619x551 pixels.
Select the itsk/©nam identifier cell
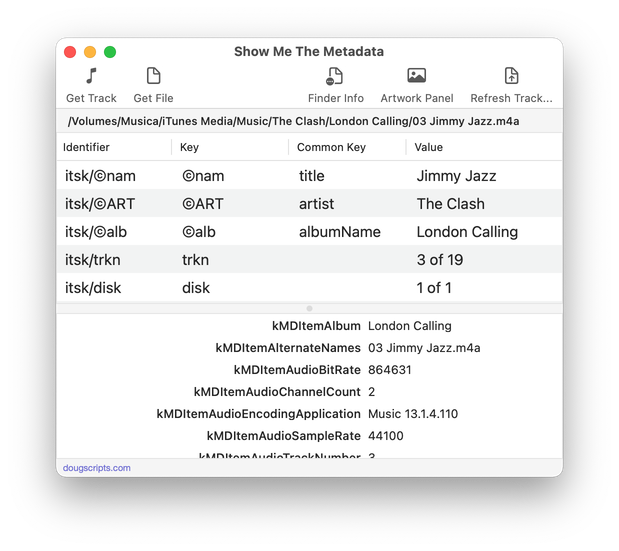100,176
